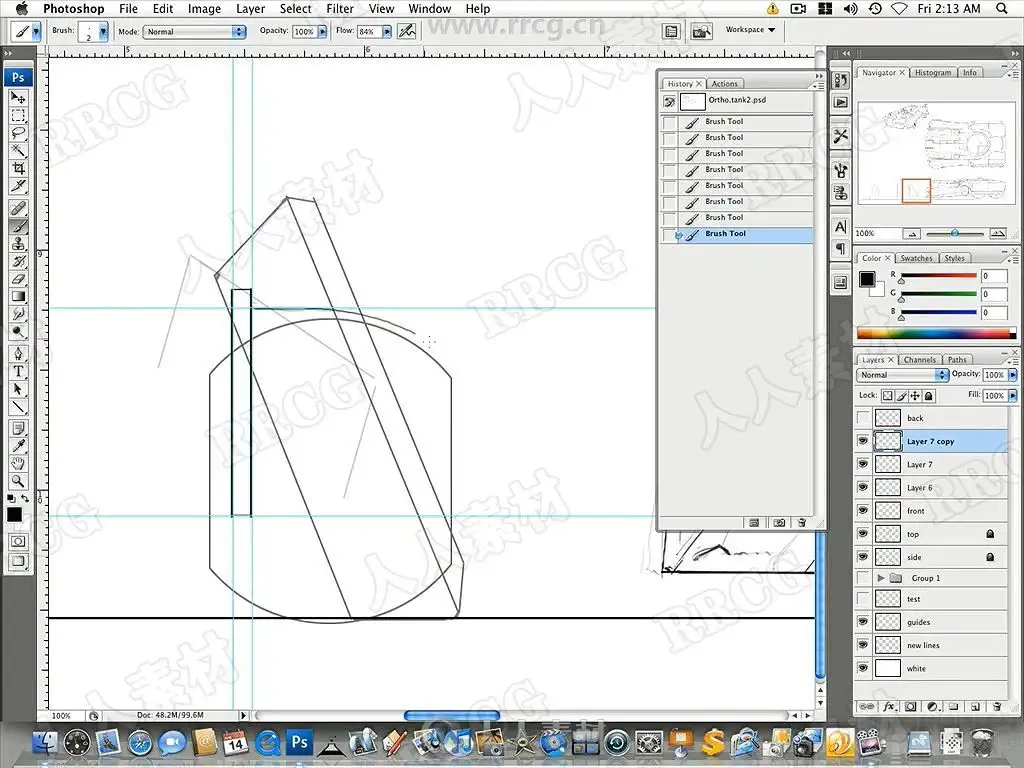Switch to the Swatches tab
The height and width of the screenshot is (768, 1024).
[x=916, y=258]
